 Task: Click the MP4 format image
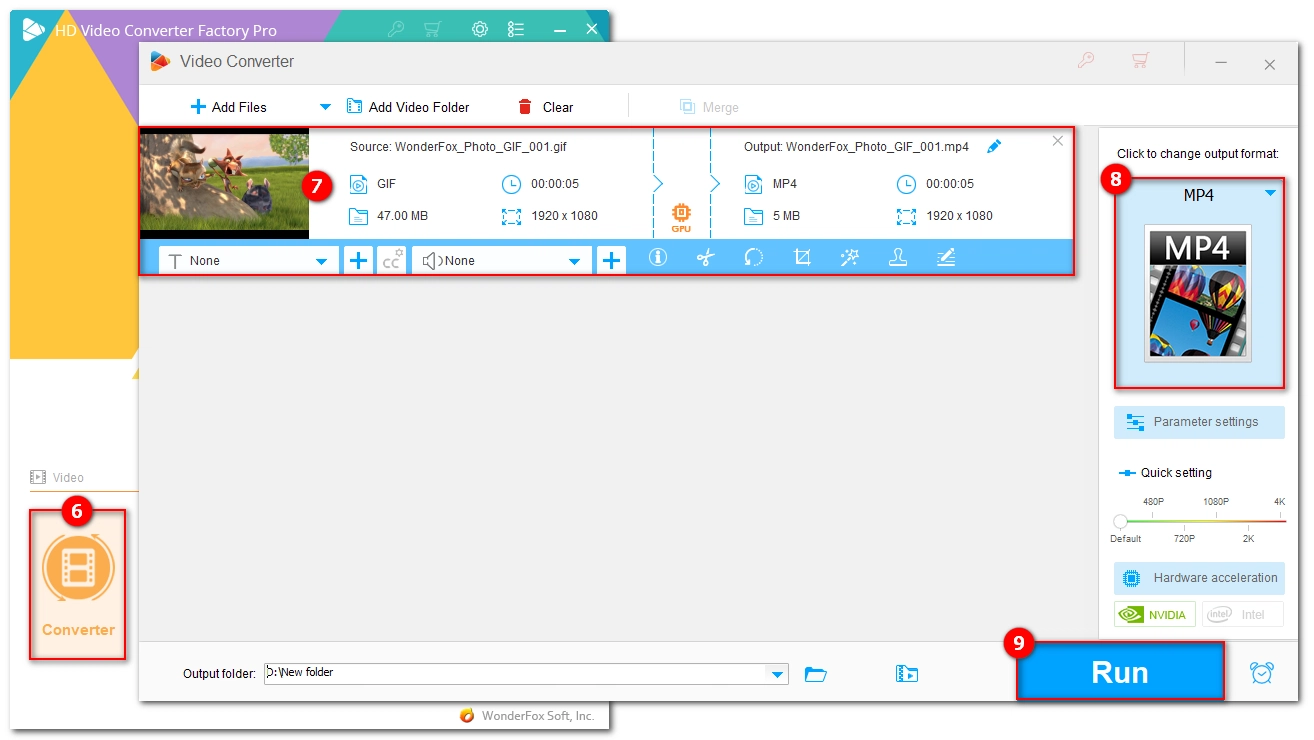pyautogui.click(x=1198, y=293)
